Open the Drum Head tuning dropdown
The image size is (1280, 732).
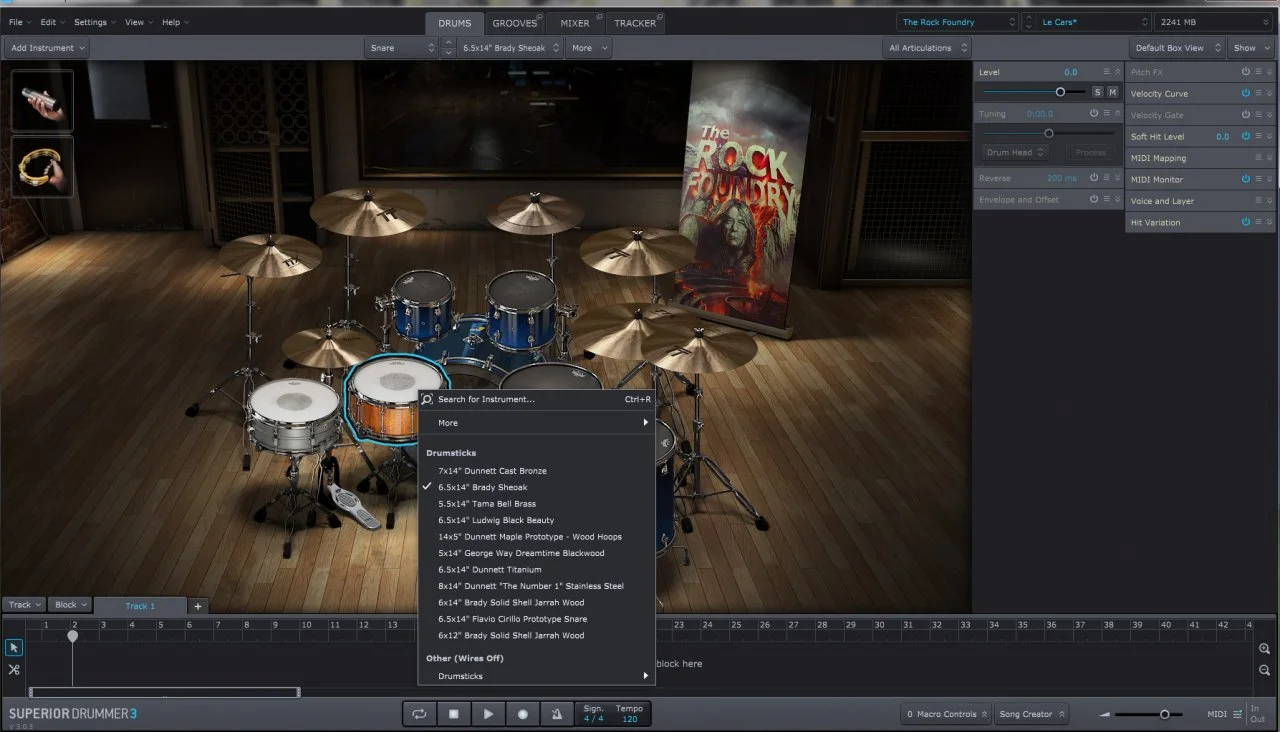click(1015, 152)
